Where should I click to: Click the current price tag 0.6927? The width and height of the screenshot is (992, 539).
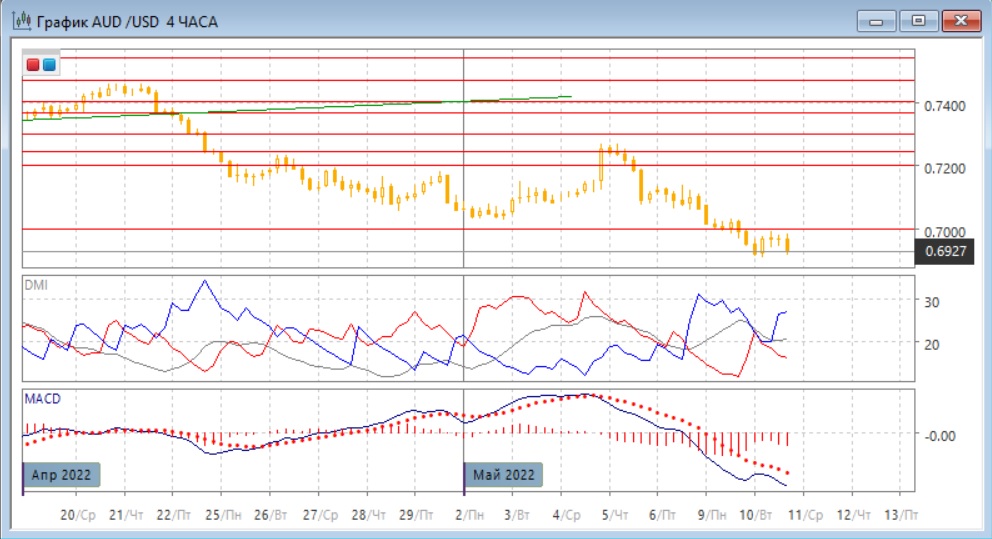tap(945, 253)
